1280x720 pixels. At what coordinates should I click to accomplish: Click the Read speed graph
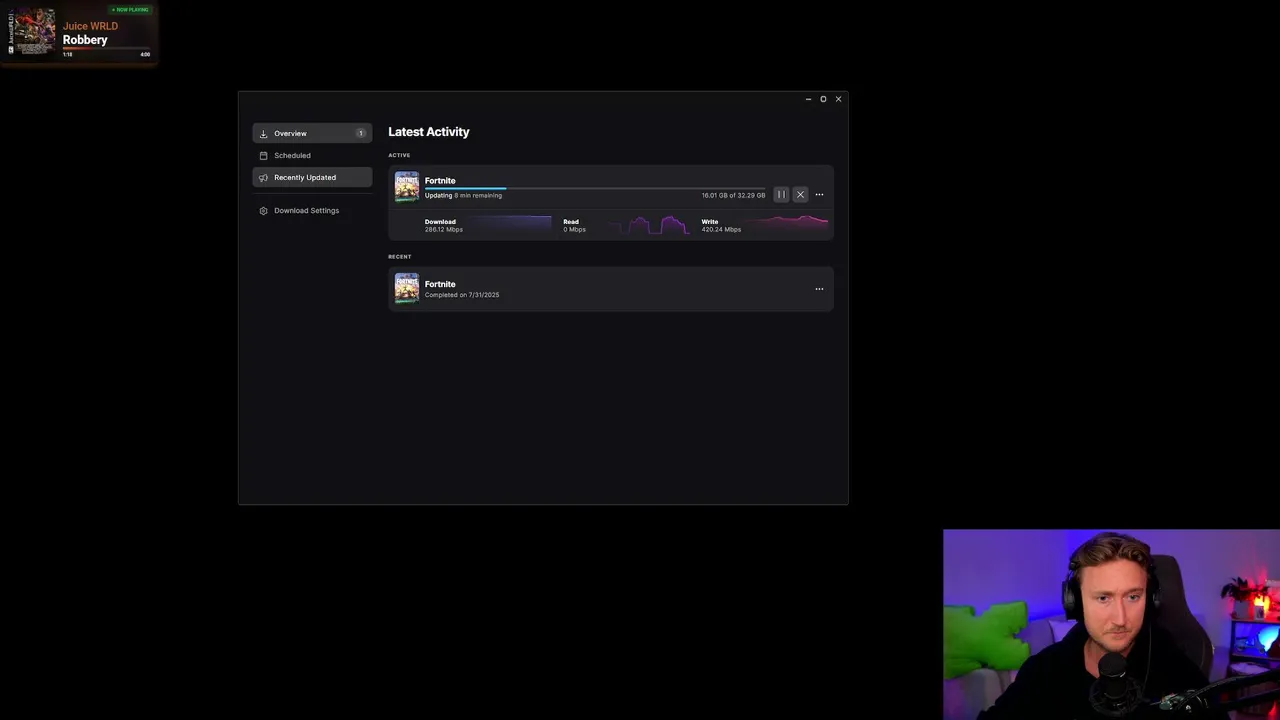[x=648, y=225]
